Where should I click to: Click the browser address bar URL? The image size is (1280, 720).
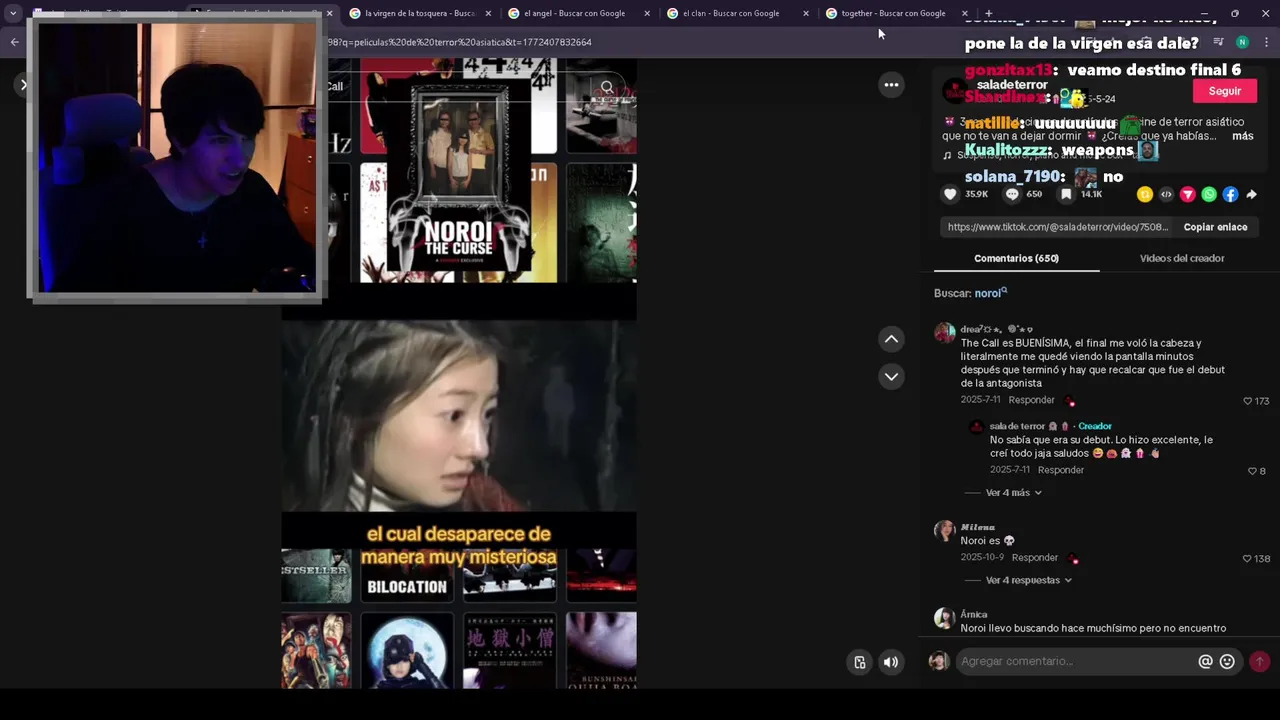pyautogui.click(x=460, y=42)
